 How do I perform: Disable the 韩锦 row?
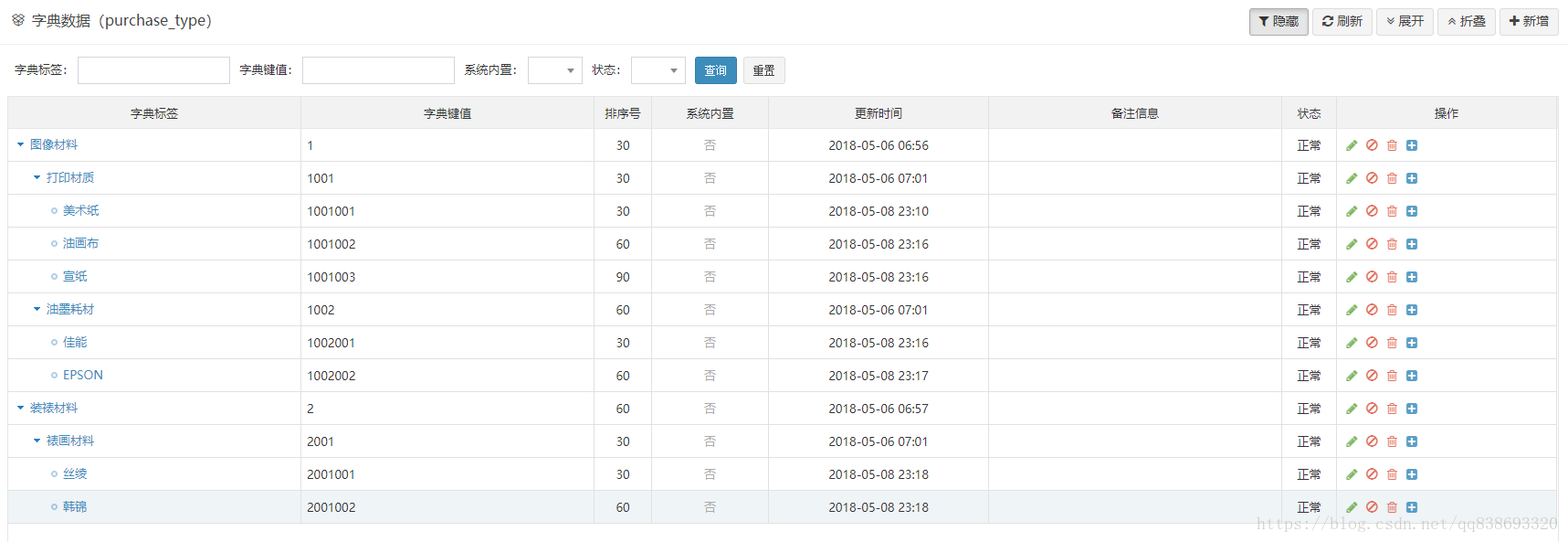[1372, 507]
